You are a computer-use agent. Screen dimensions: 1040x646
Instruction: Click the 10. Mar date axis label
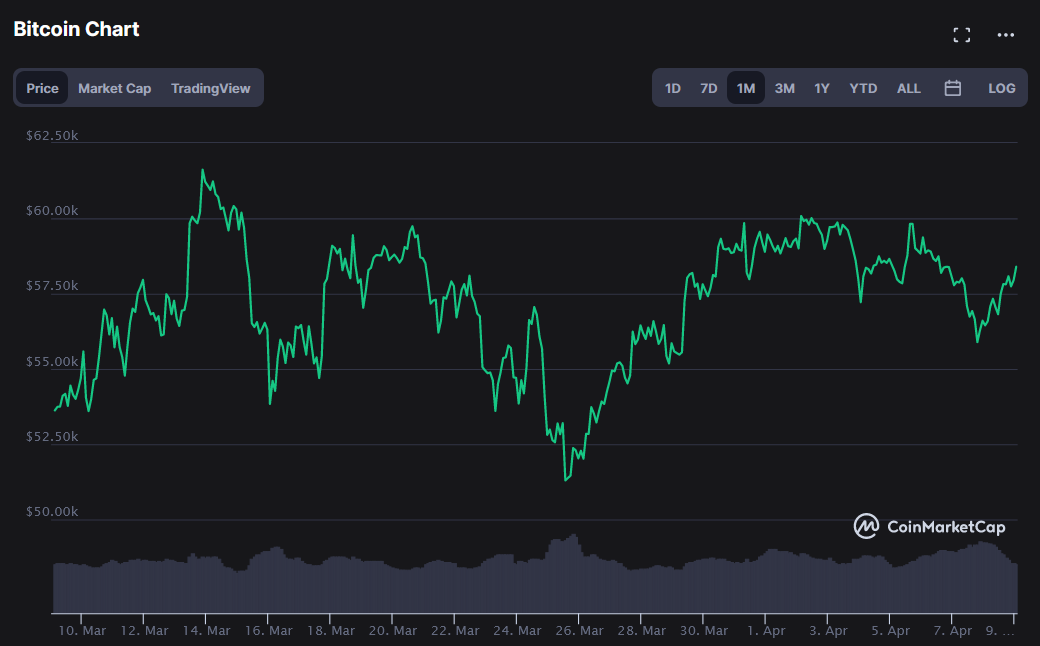(82, 631)
